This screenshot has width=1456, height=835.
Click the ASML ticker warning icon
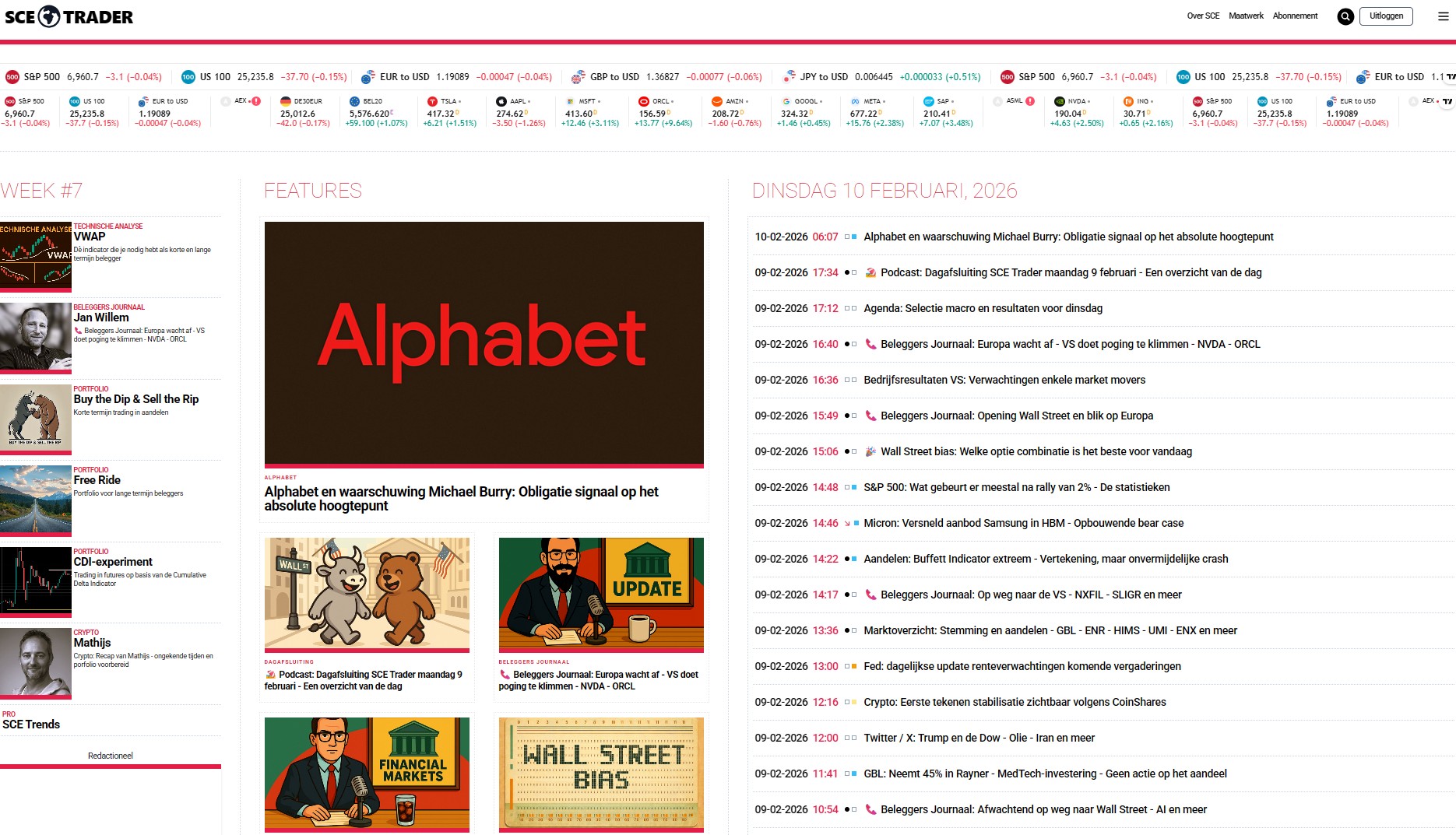point(1030,101)
